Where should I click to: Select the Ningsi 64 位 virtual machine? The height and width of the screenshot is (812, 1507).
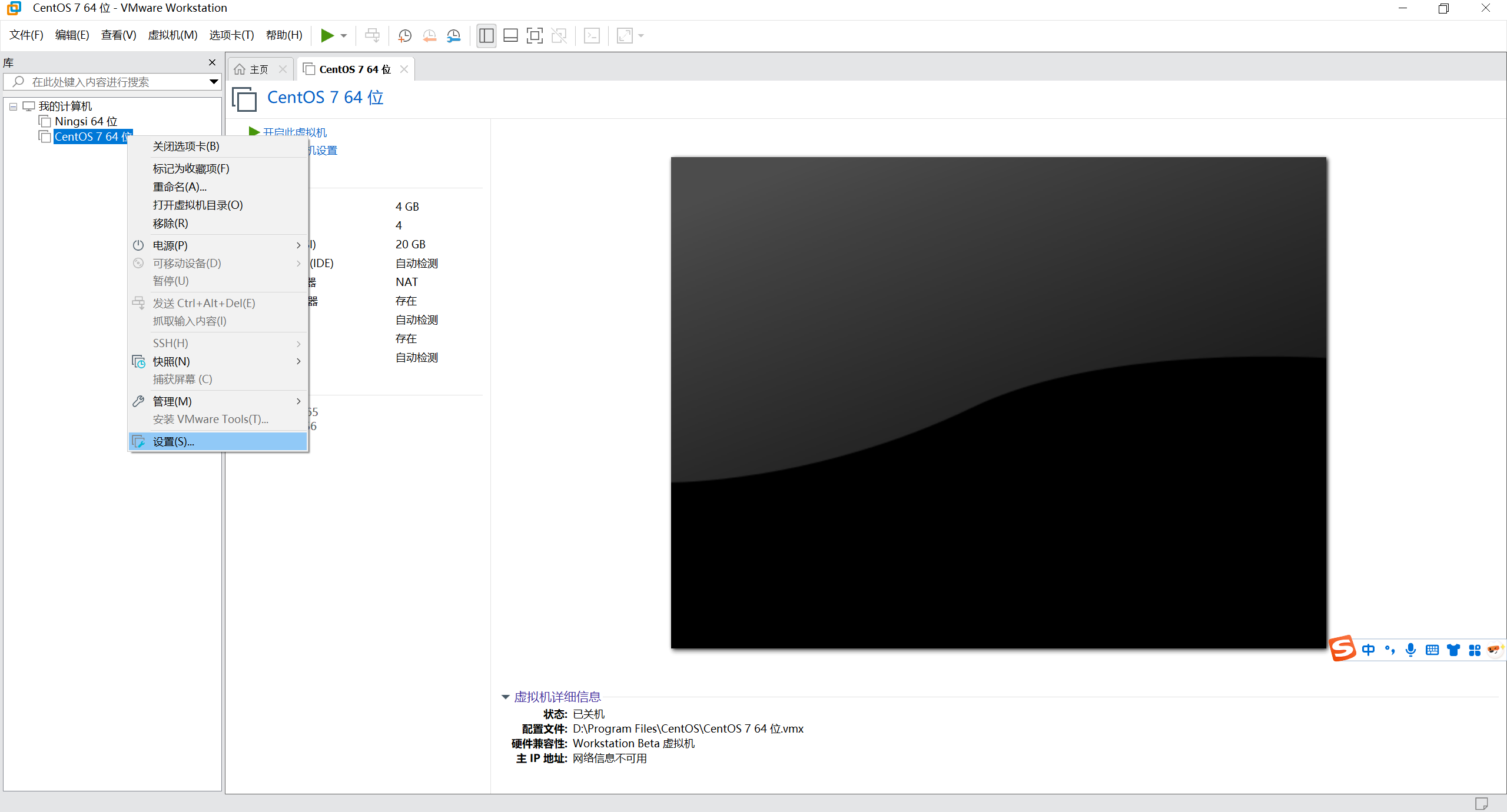tap(86, 121)
